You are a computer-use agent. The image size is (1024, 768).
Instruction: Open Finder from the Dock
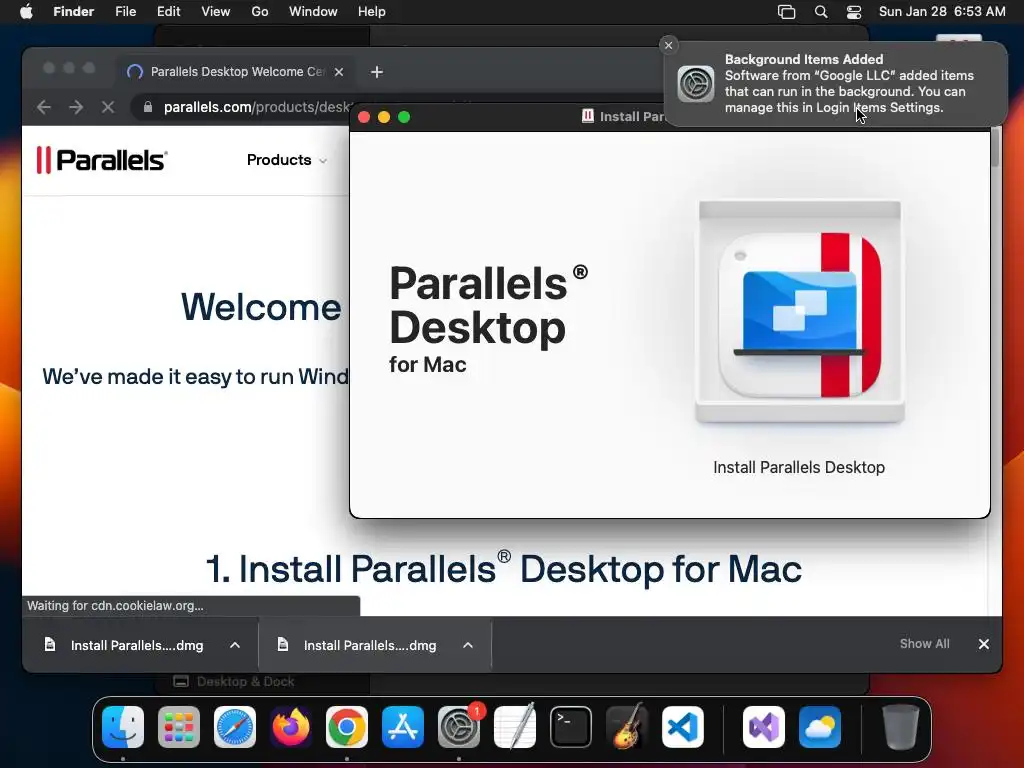coord(123,727)
